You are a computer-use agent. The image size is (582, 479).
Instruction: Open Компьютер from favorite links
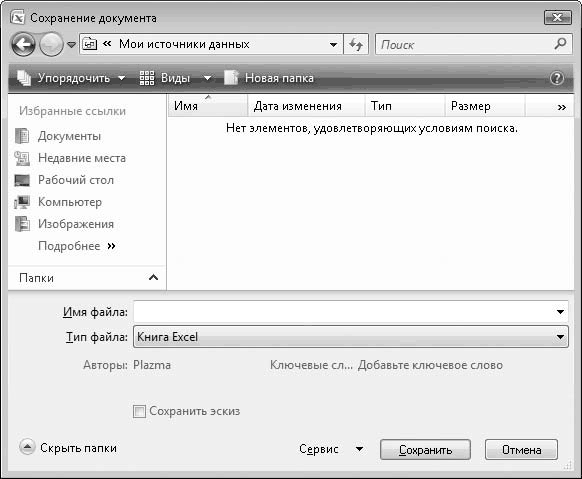click(x=58, y=202)
